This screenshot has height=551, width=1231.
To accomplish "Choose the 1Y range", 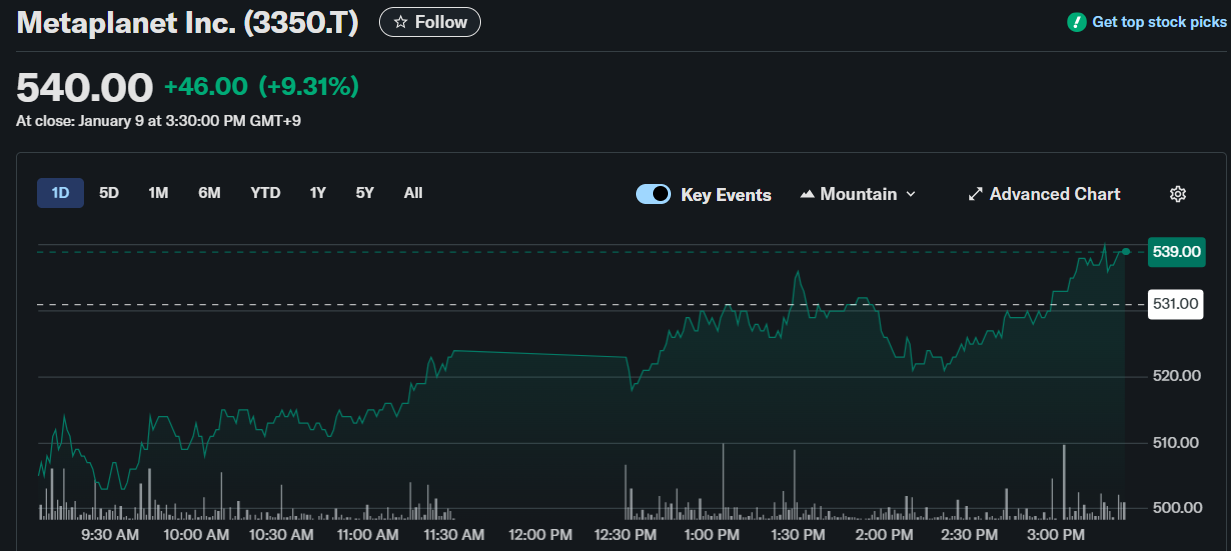I will click(318, 193).
